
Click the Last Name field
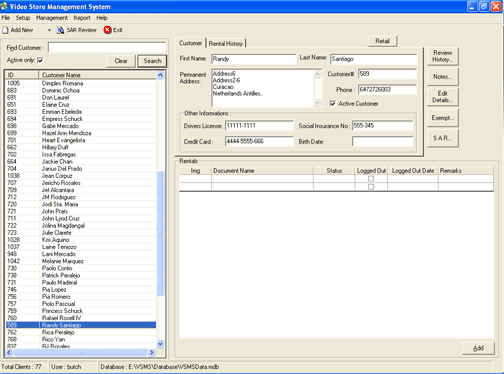[373, 59]
